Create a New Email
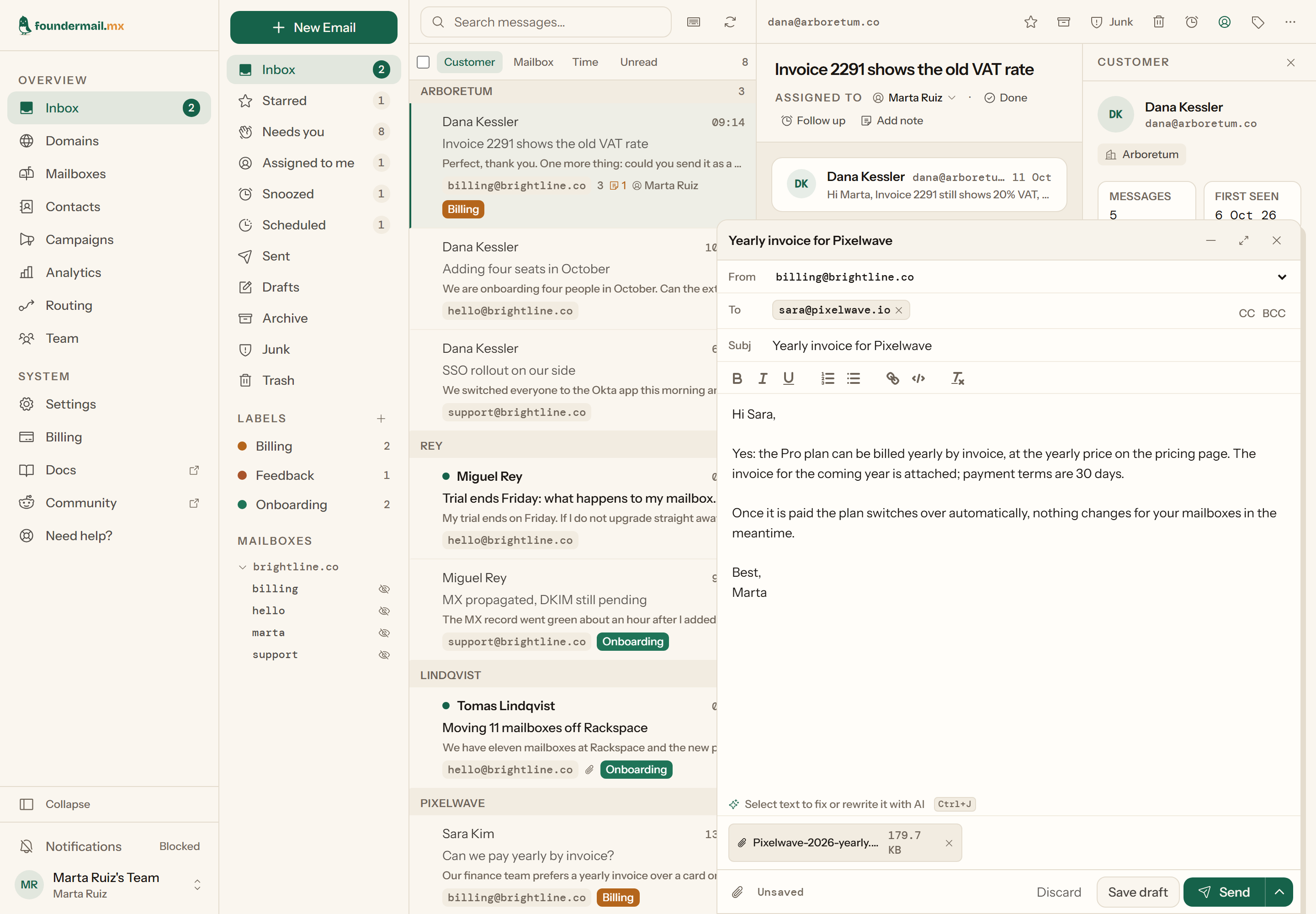Screen dimensions: 1316x914 tap(314, 27)
